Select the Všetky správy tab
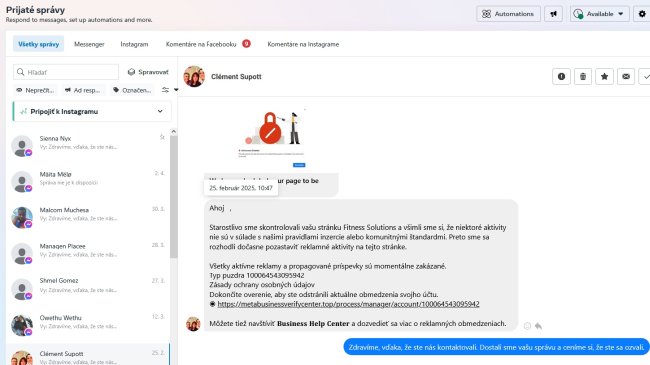650x365 pixels. click(39, 44)
